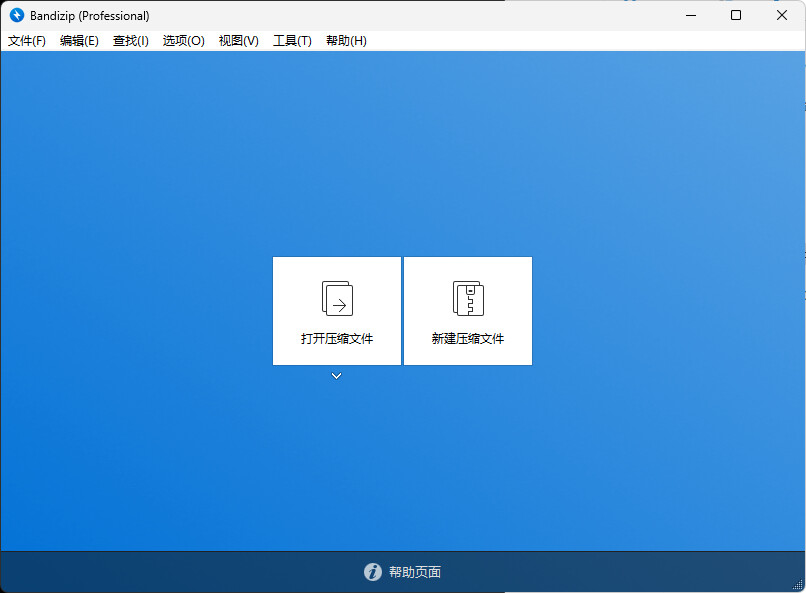Click the 新建压缩文件 tile
The height and width of the screenshot is (593, 806).
coord(468,311)
